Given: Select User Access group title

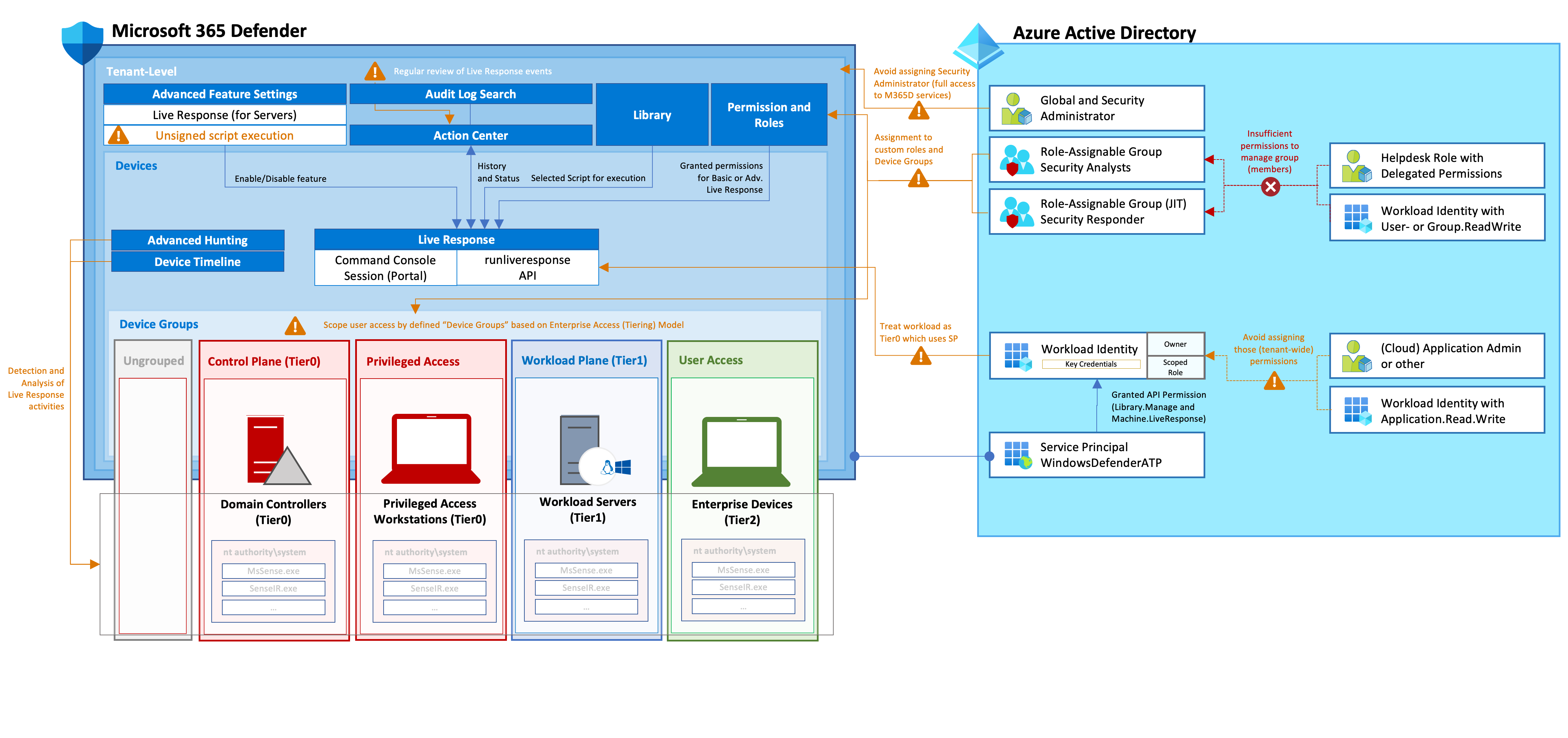Looking at the screenshot, I should pos(710,360).
